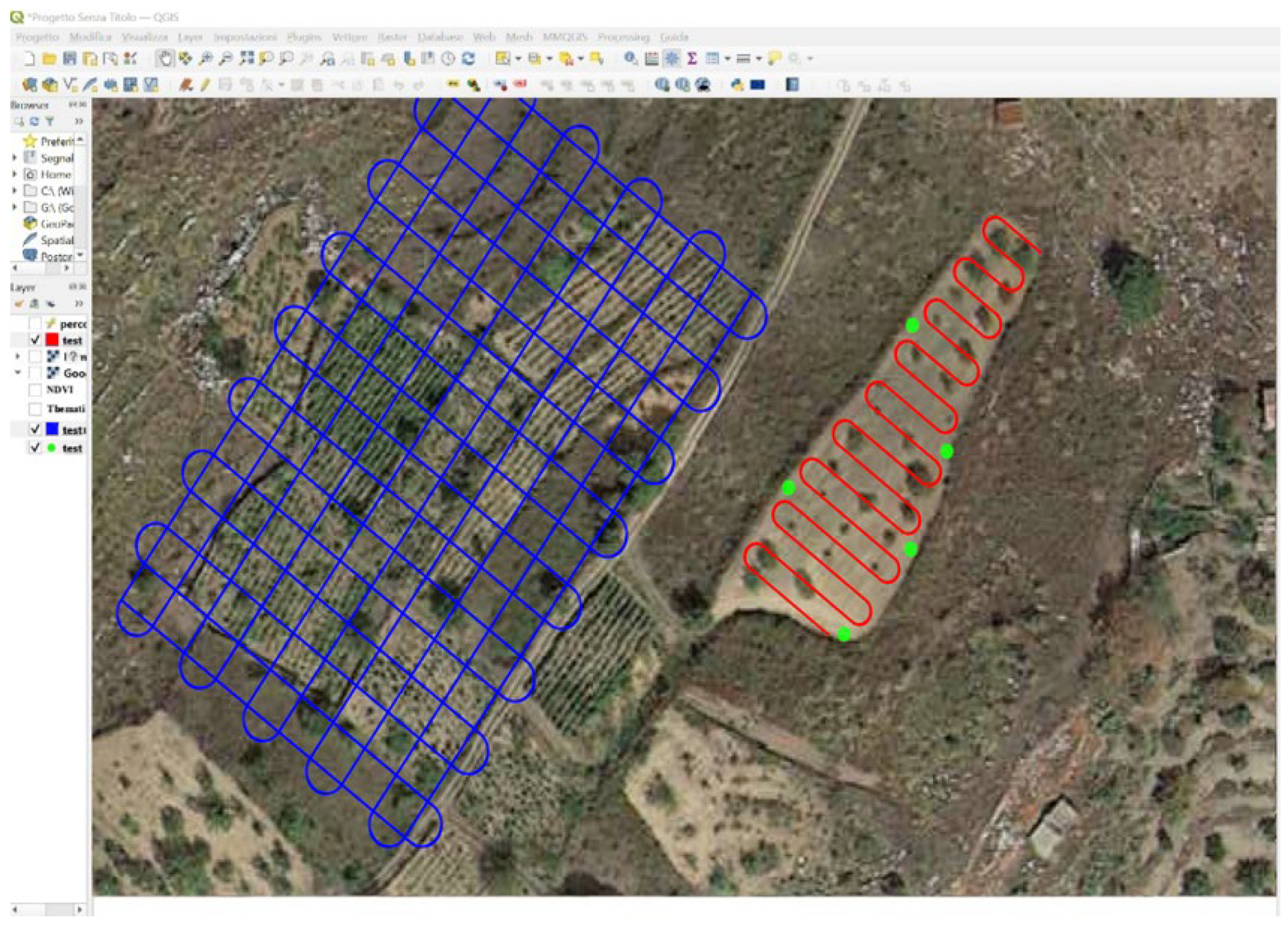
Task: Expand the C:\ drive node in Browser
Action: [15, 190]
